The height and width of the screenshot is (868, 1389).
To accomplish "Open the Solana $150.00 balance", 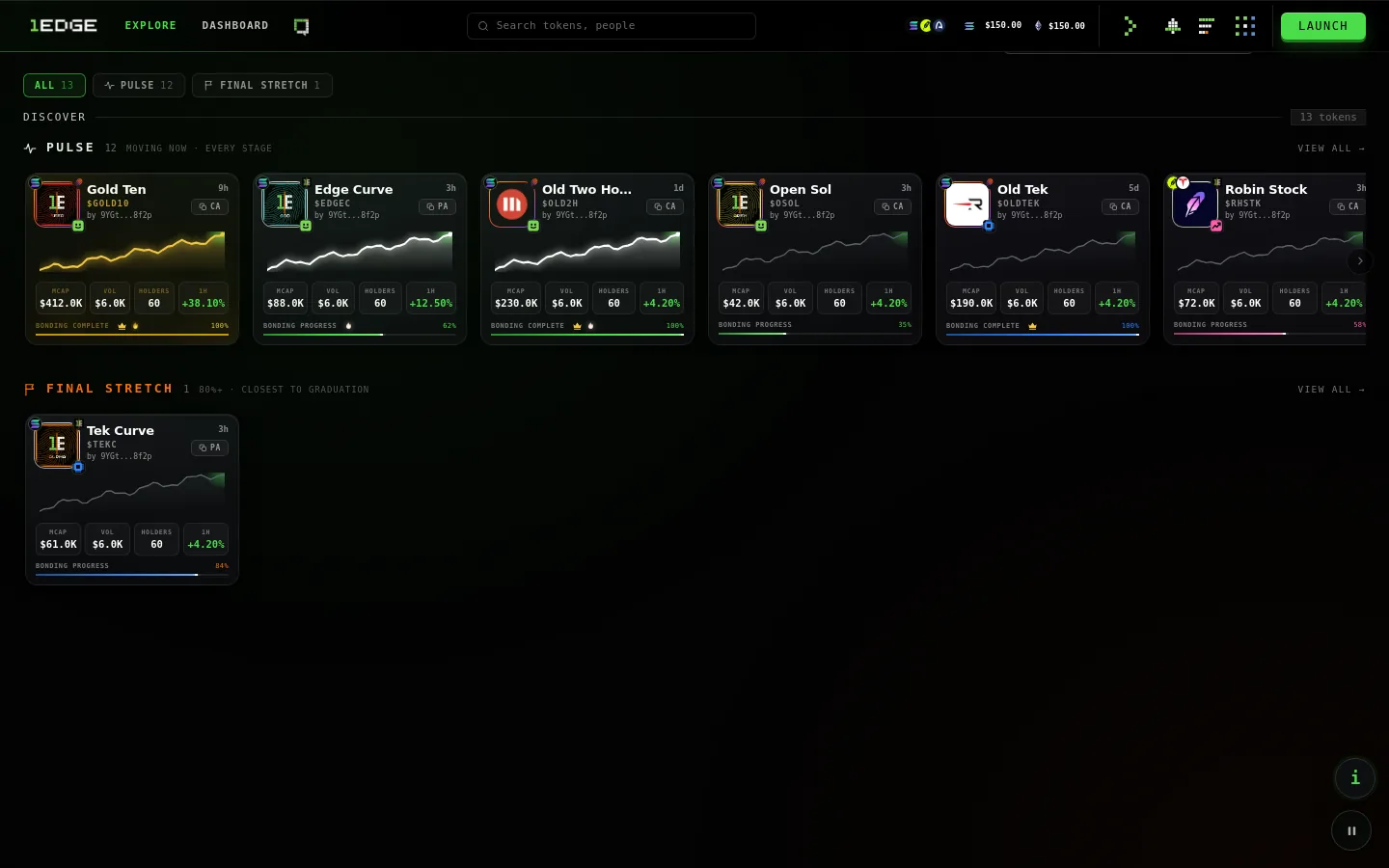I will (994, 26).
